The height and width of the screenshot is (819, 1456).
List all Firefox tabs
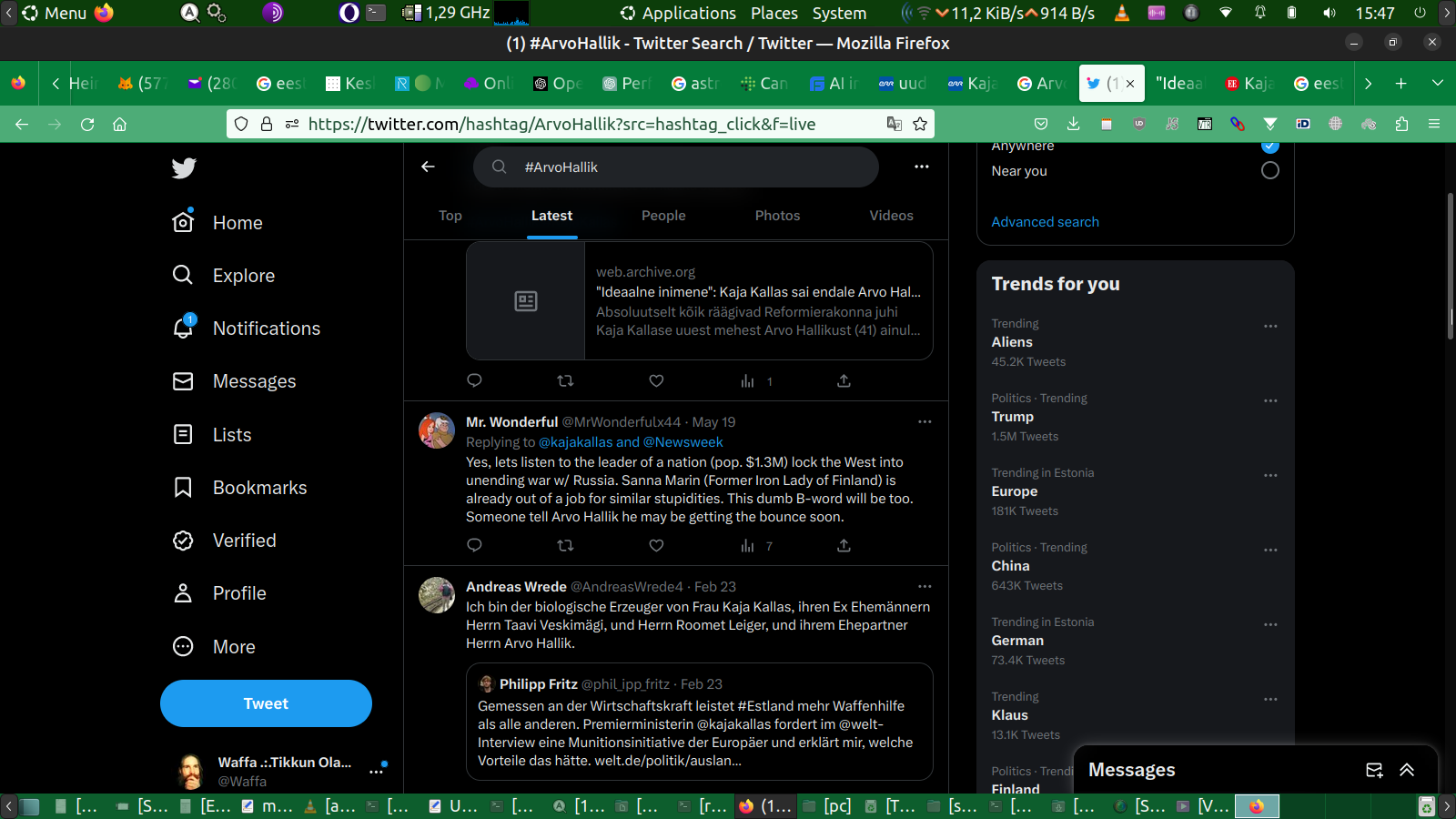[x=1438, y=84]
